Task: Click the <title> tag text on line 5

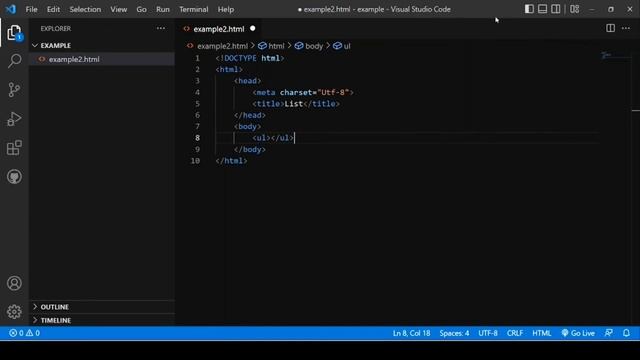Action: pos(268,104)
